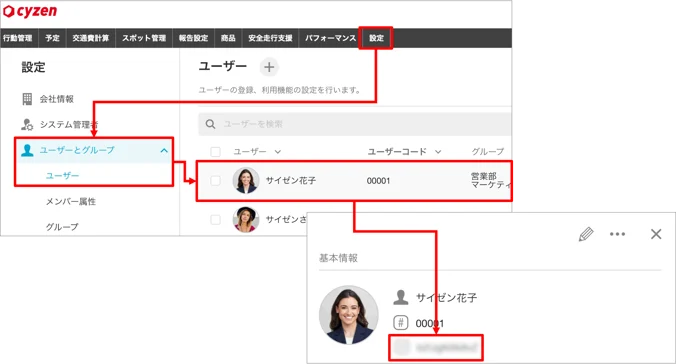Click the pencil edit icon in detail panel

(586, 234)
